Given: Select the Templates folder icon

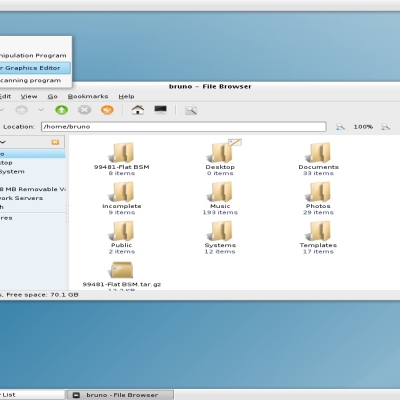Looking at the screenshot, I should point(318,231).
